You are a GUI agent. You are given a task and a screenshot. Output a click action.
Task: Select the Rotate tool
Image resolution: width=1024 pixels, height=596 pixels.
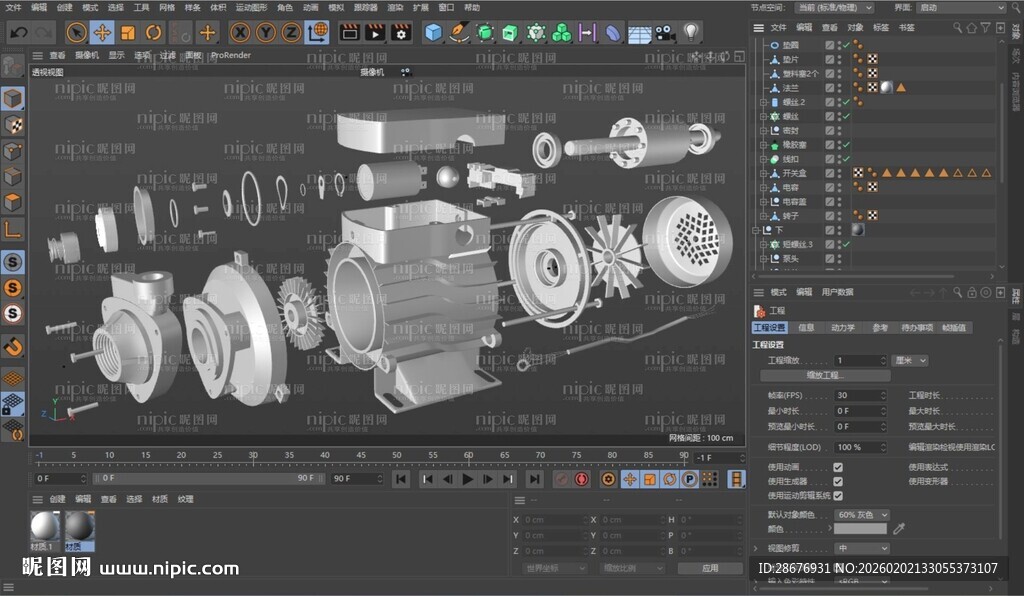point(153,32)
